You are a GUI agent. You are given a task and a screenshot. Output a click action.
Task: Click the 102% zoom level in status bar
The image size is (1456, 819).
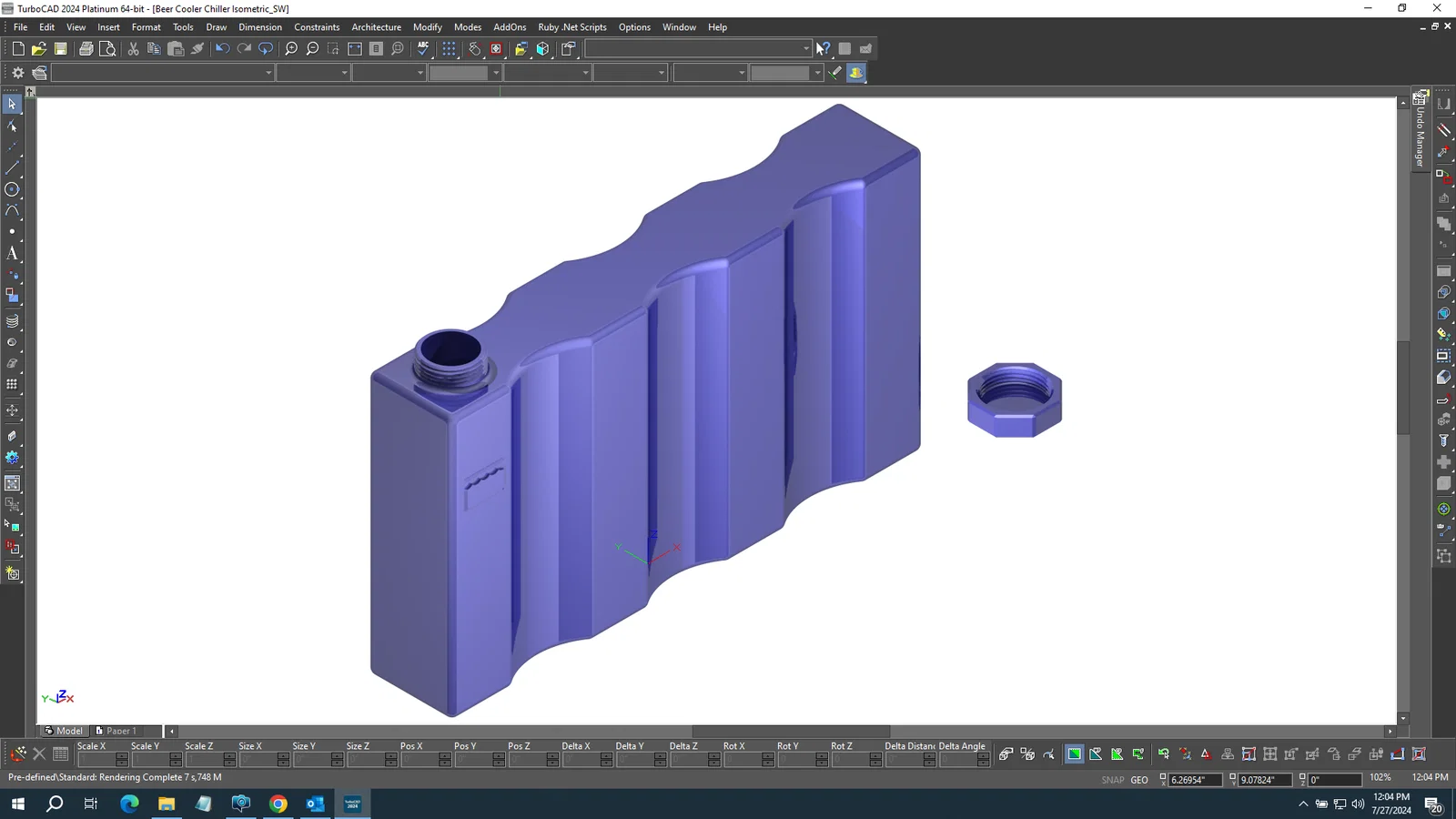[x=1380, y=778]
